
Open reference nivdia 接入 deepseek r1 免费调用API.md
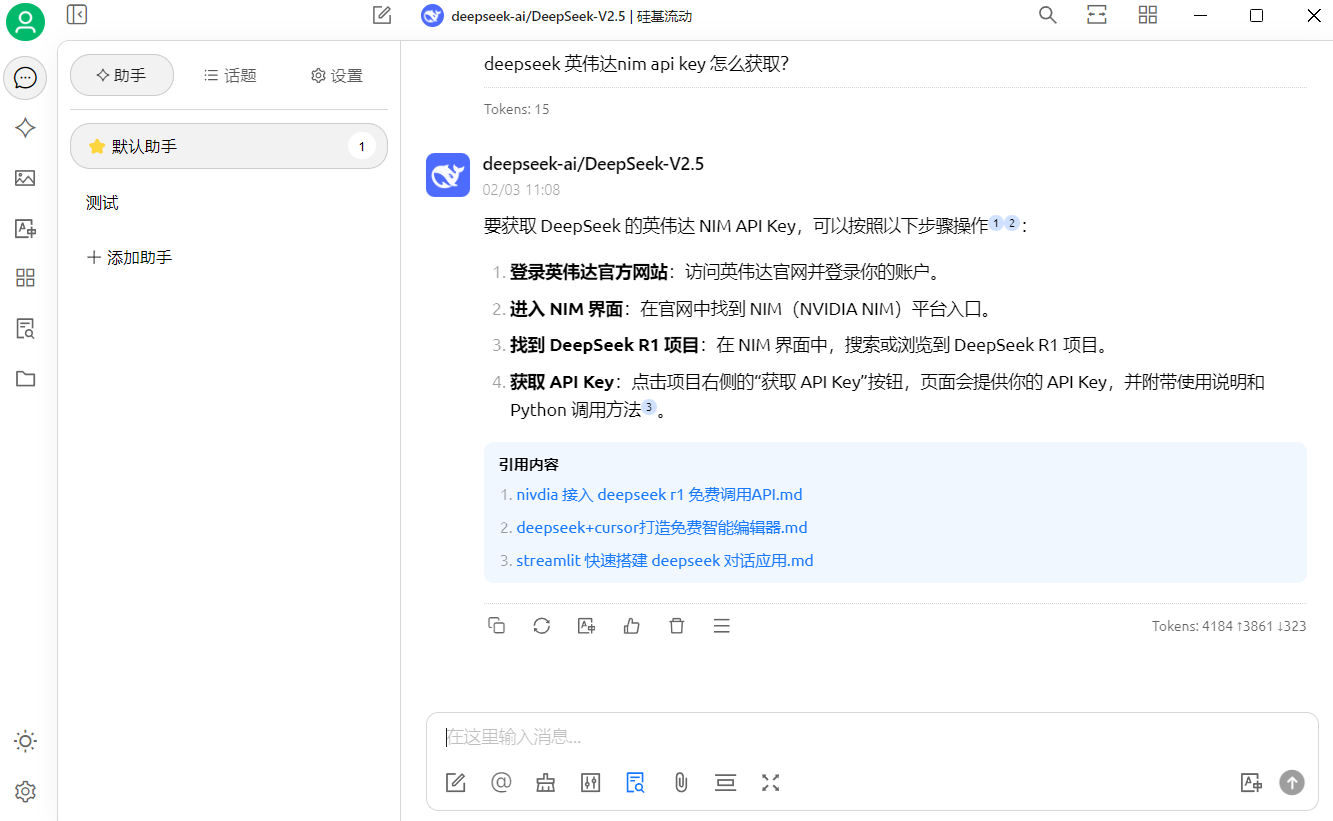(x=659, y=494)
